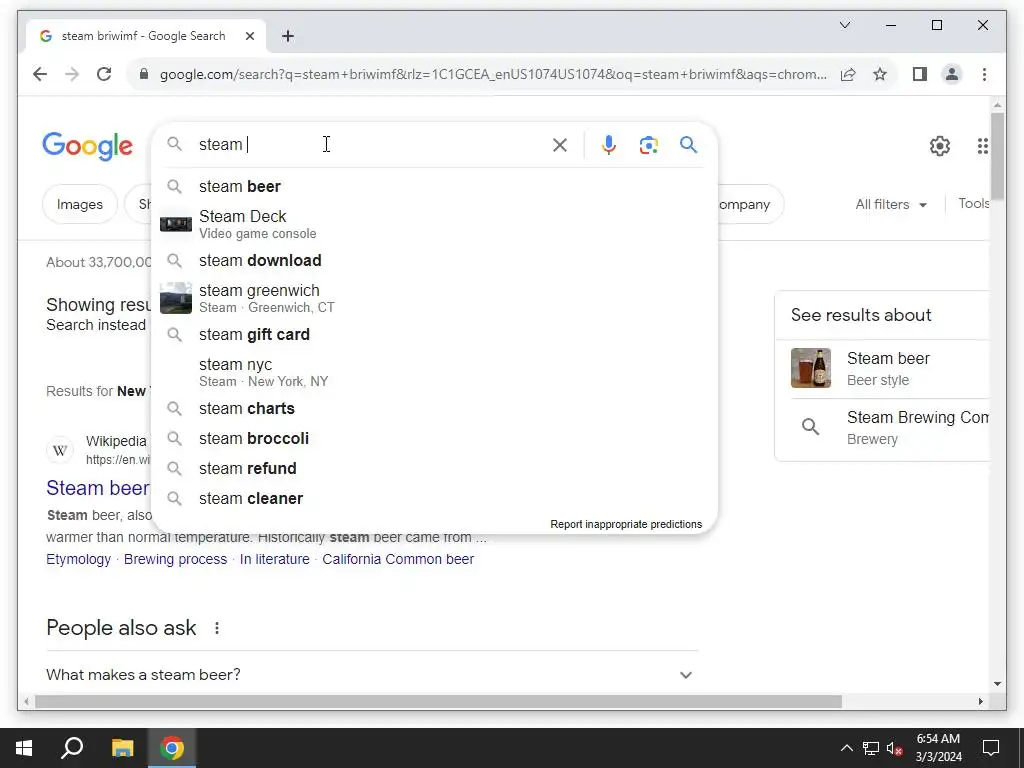Viewport: 1024px width, 768px height.
Task: Click Steam beer bottle thumbnail
Action: (810, 368)
